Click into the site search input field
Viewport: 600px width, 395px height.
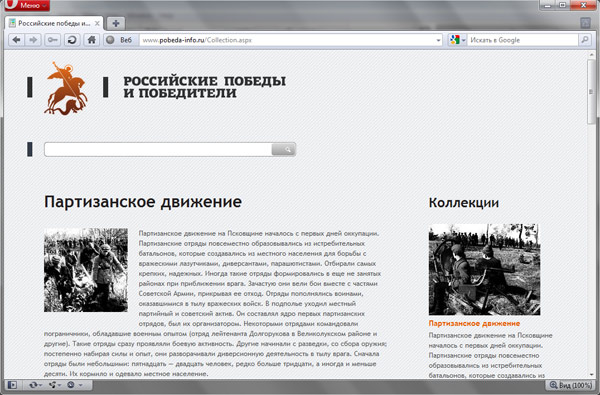coord(158,149)
